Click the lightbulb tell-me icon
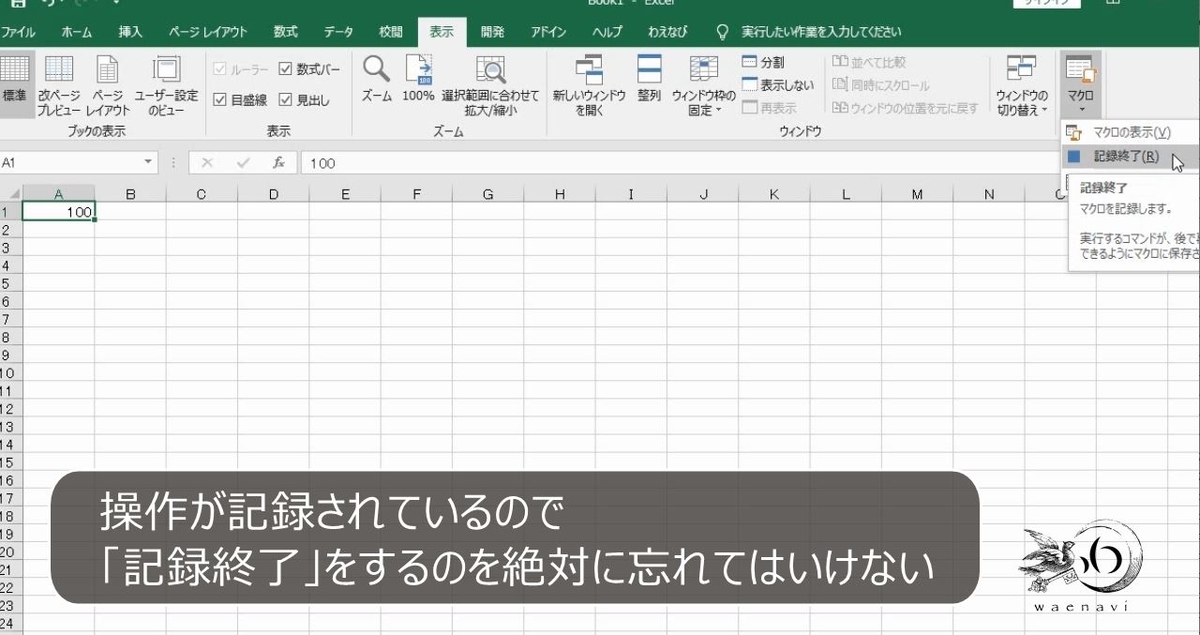The height and width of the screenshot is (635, 1200). tap(723, 32)
